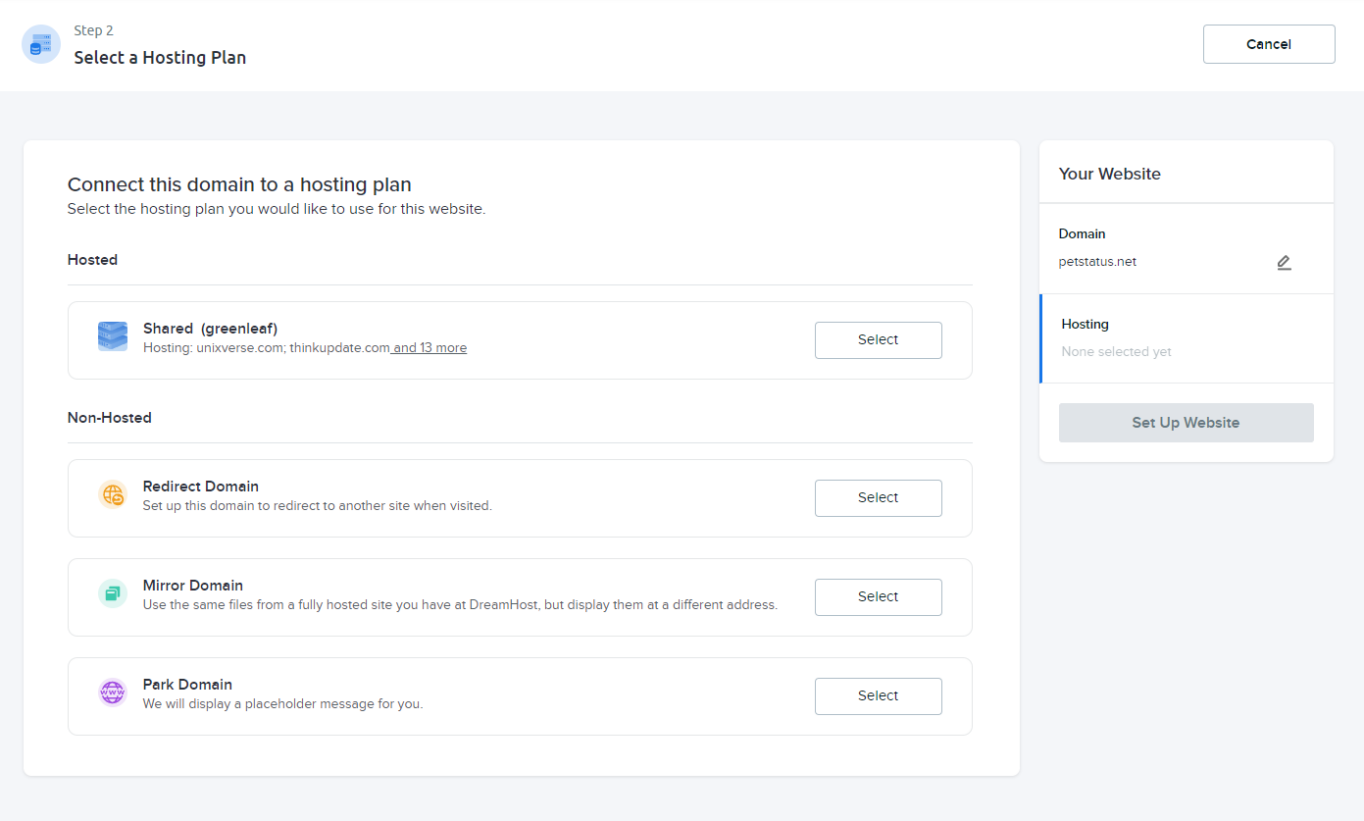Click the petstatus.net domain name
Screen dimensions: 1364x821
pyautogui.click(x=1097, y=261)
